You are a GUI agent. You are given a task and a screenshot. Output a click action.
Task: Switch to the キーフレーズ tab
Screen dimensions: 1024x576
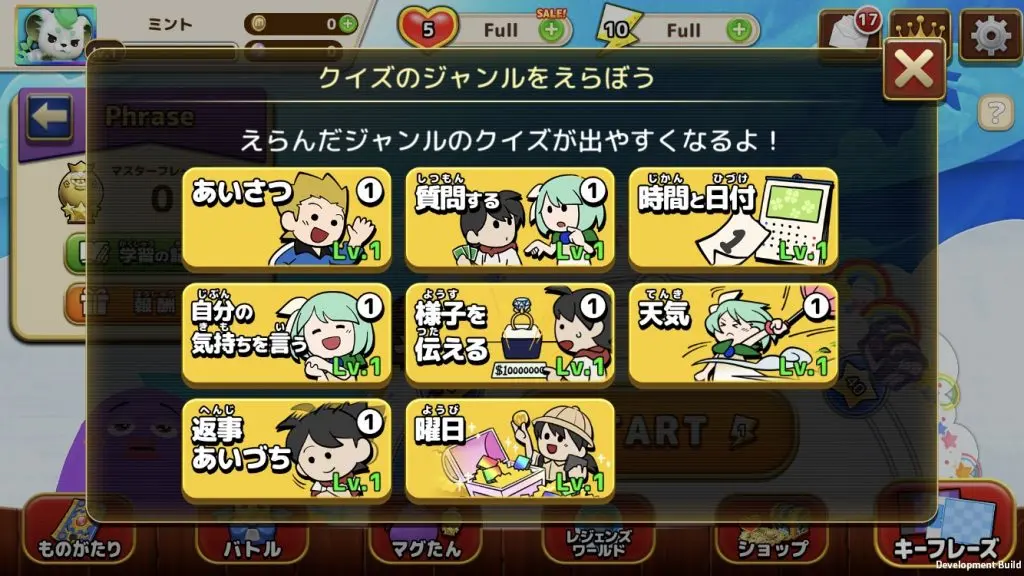946,532
